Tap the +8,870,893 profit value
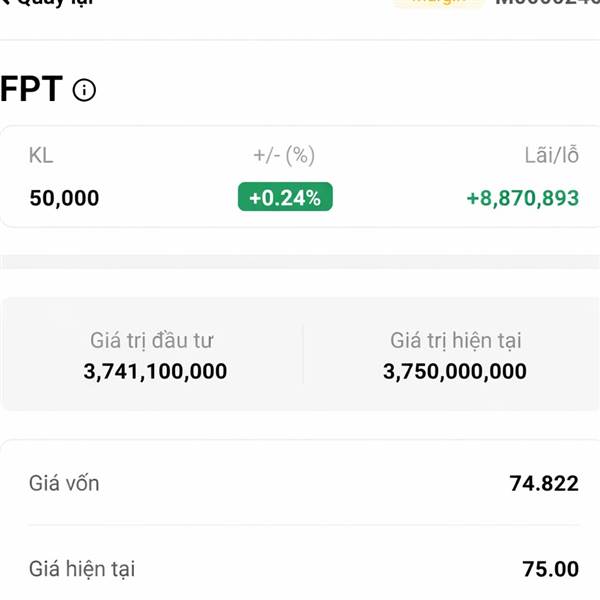This screenshot has height=600, width=600. 522,198
